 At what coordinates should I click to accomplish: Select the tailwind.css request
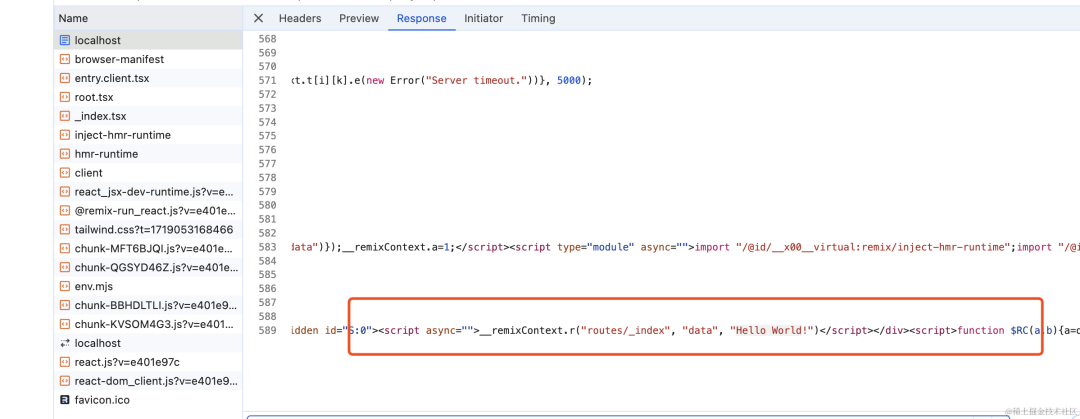(x=147, y=229)
